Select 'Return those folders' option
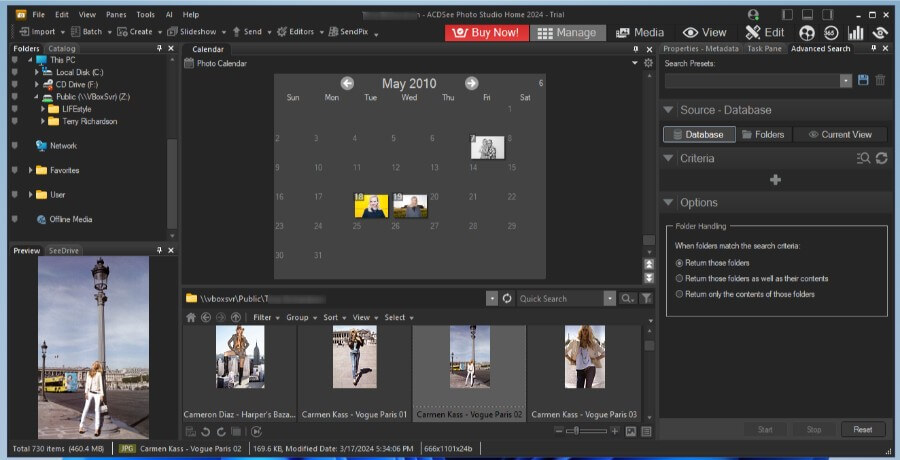The height and width of the screenshot is (460, 900). click(681, 262)
